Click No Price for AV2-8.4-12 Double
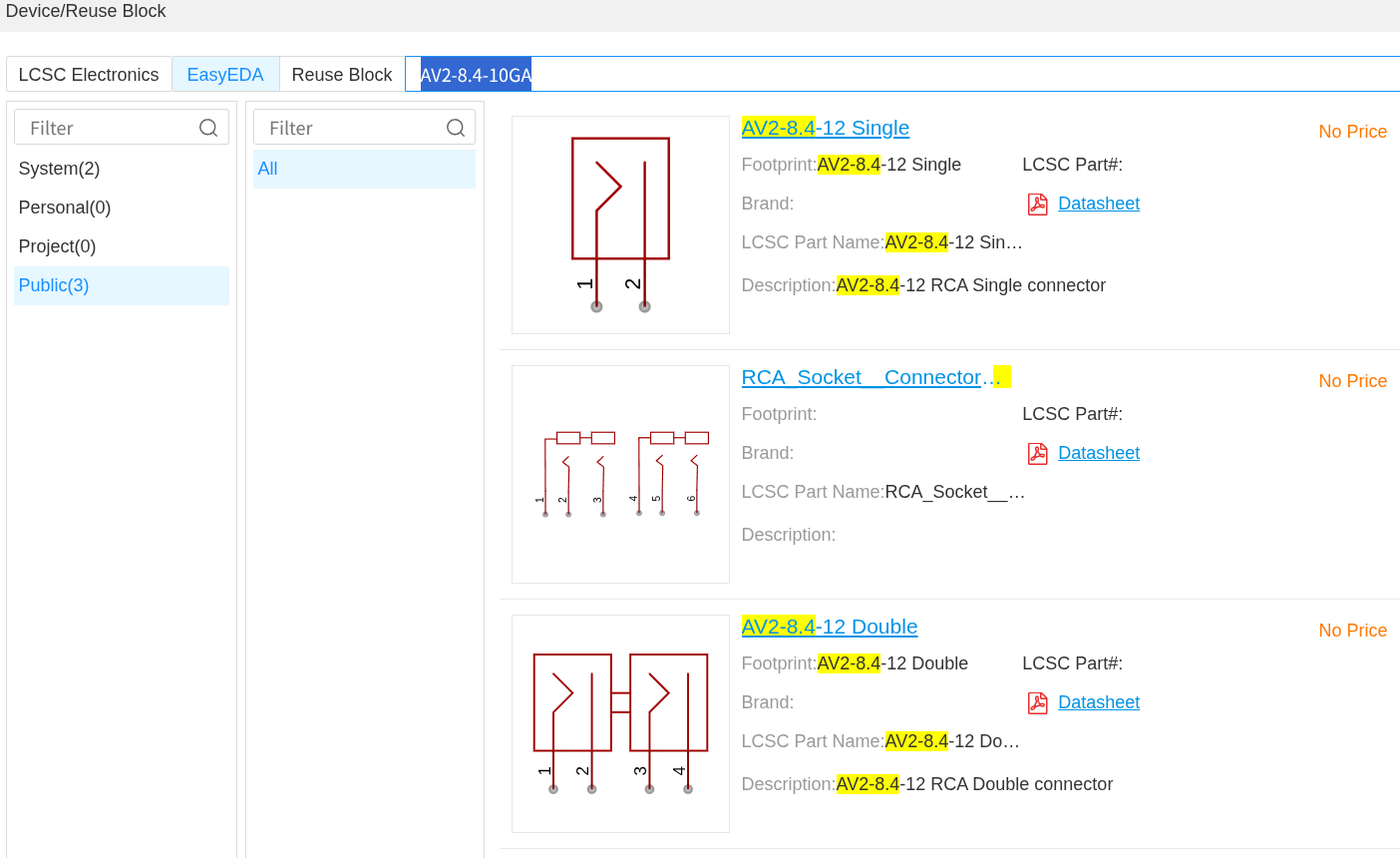The image size is (1400, 858). click(1353, 631)
